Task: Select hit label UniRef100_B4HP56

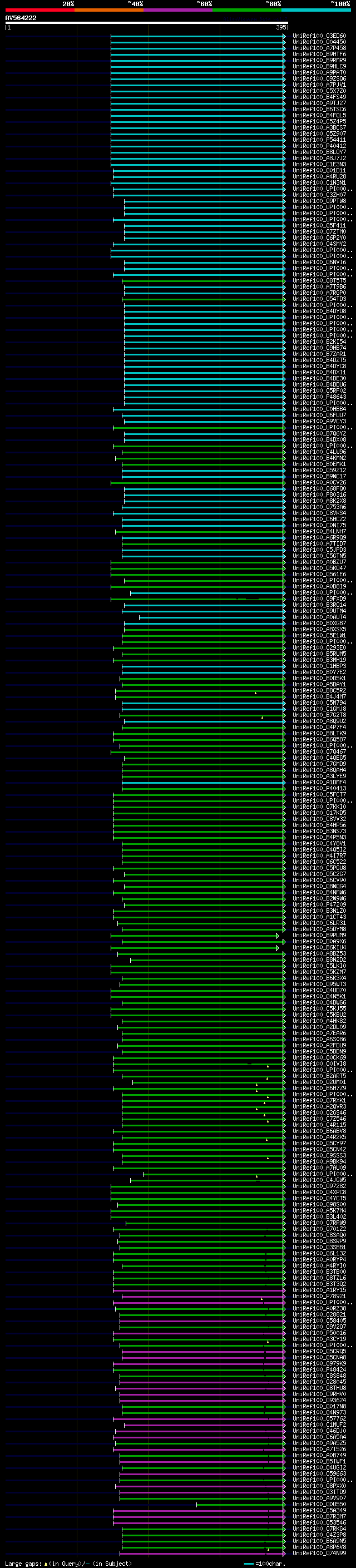Action: 319,825
